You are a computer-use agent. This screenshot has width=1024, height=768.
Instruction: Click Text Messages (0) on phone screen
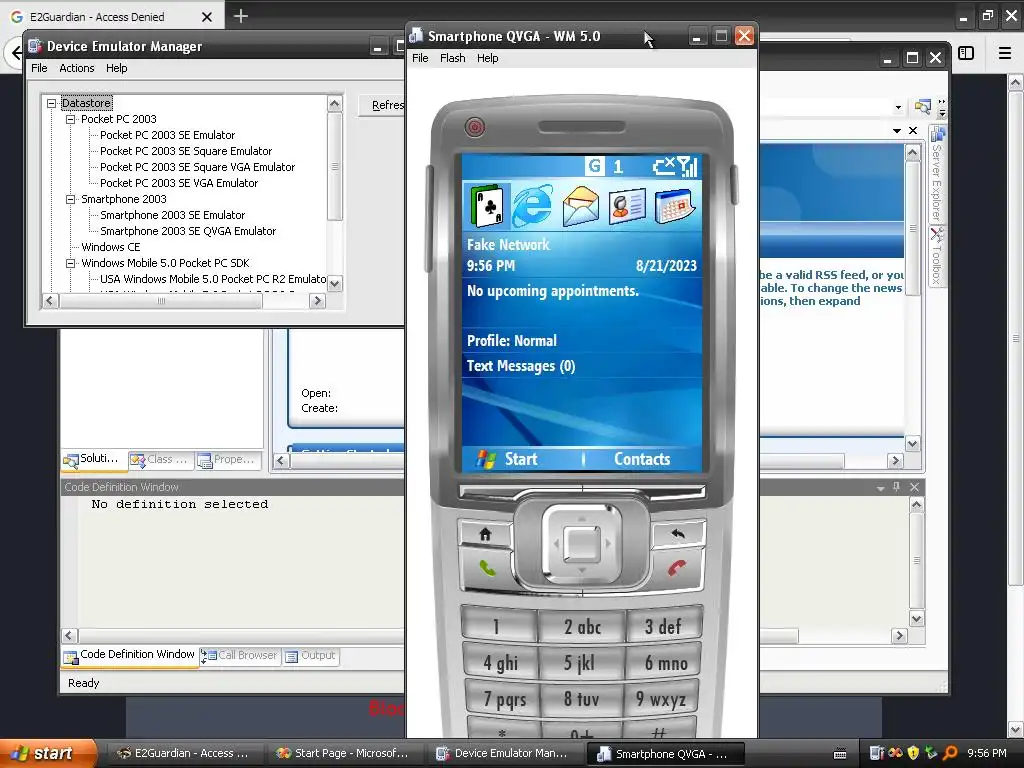520,366
